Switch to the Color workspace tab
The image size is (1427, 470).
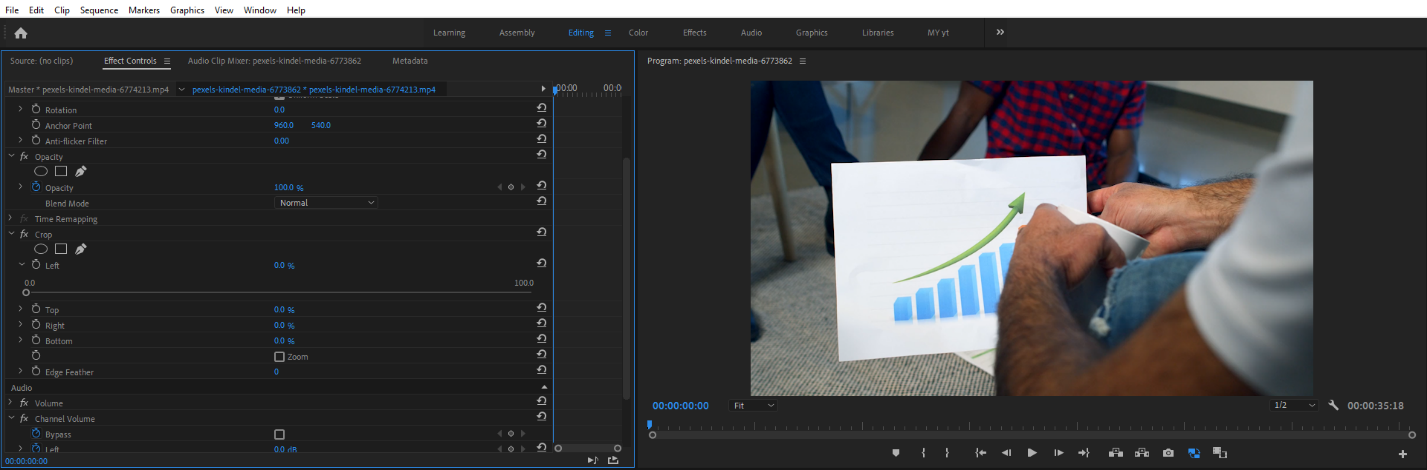[x=638, y=33]
